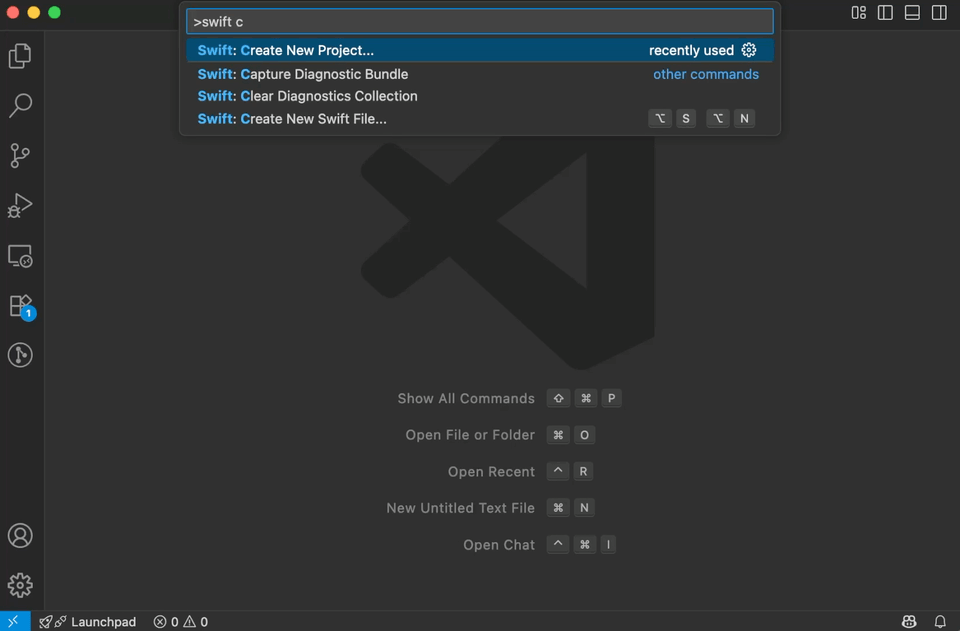Open the Git Graph activity bar icon
Image resolution: width=960 pixels, height=631 pixels.
pyautogui.click(x=20, y=355)
